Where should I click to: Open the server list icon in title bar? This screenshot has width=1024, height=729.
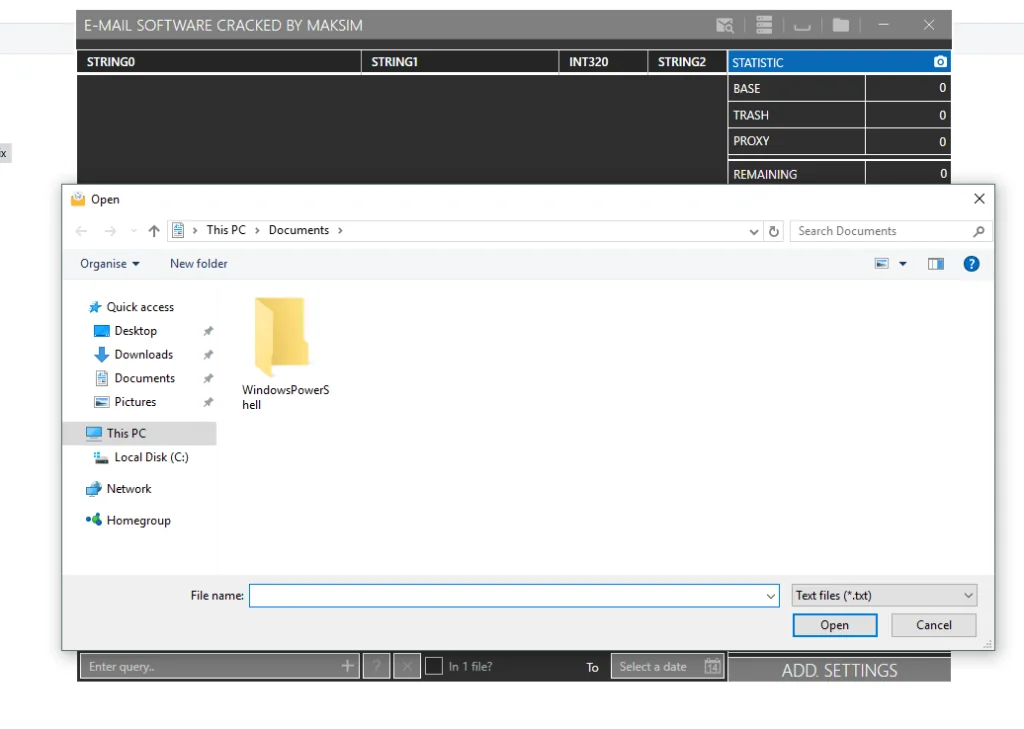[x=764, y=25]
